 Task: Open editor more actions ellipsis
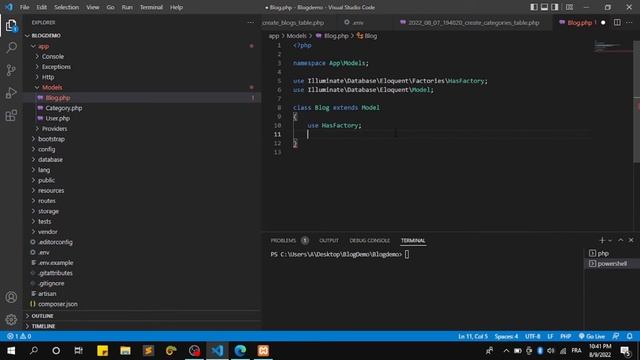click(x=629, y=22)
